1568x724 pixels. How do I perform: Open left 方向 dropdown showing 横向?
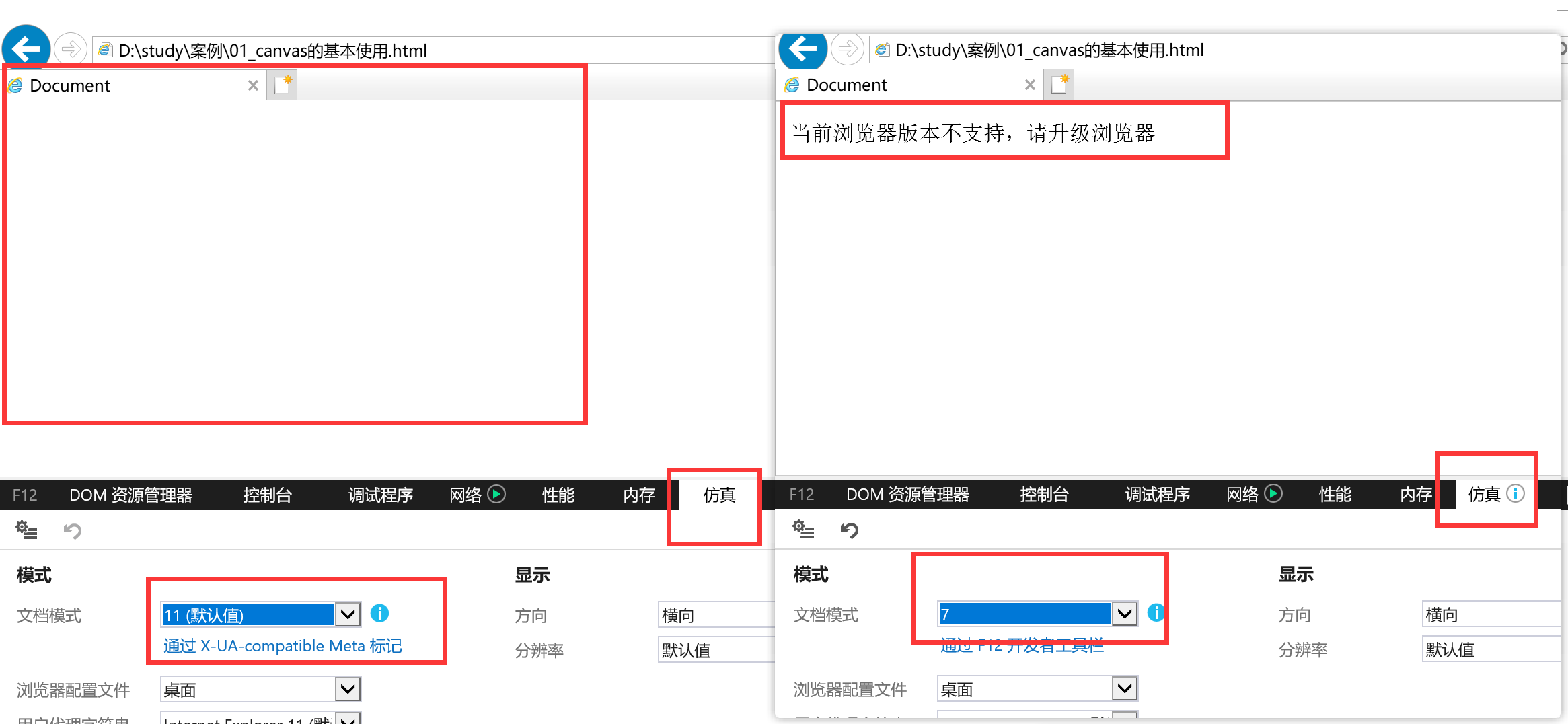716,614
